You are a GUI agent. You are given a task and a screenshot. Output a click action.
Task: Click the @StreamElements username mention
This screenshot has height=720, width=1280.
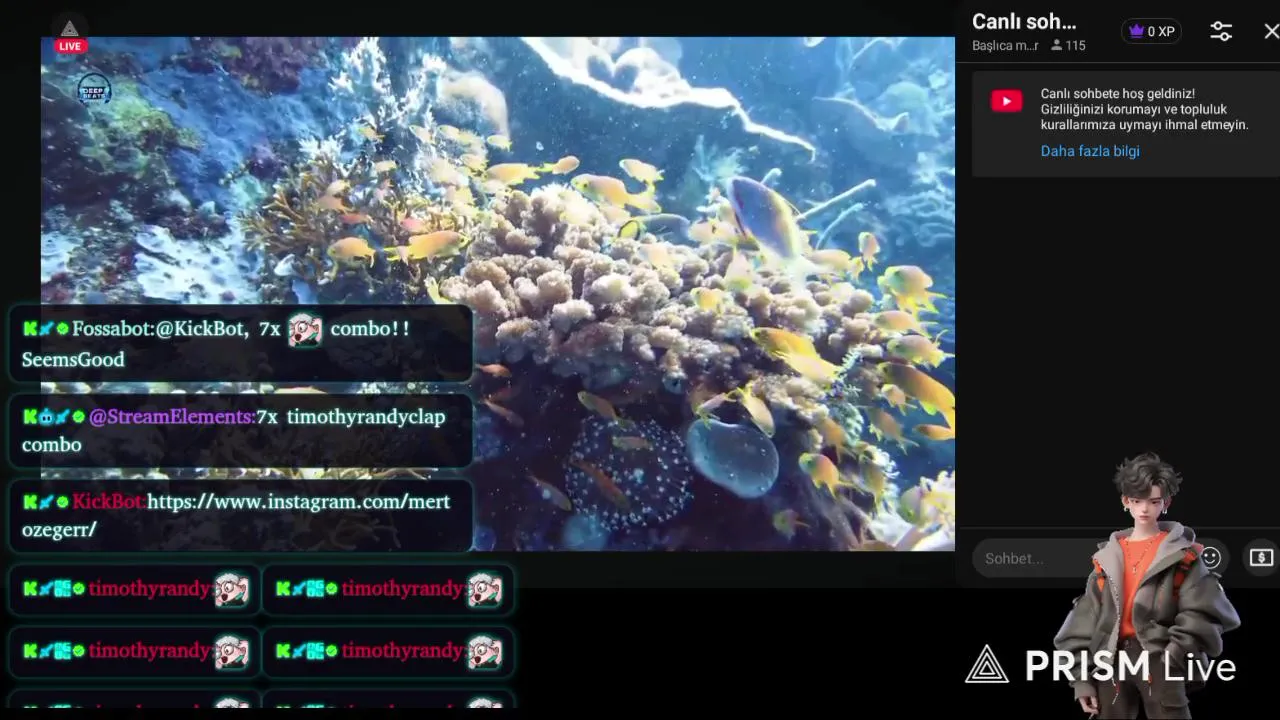point(171,417)
